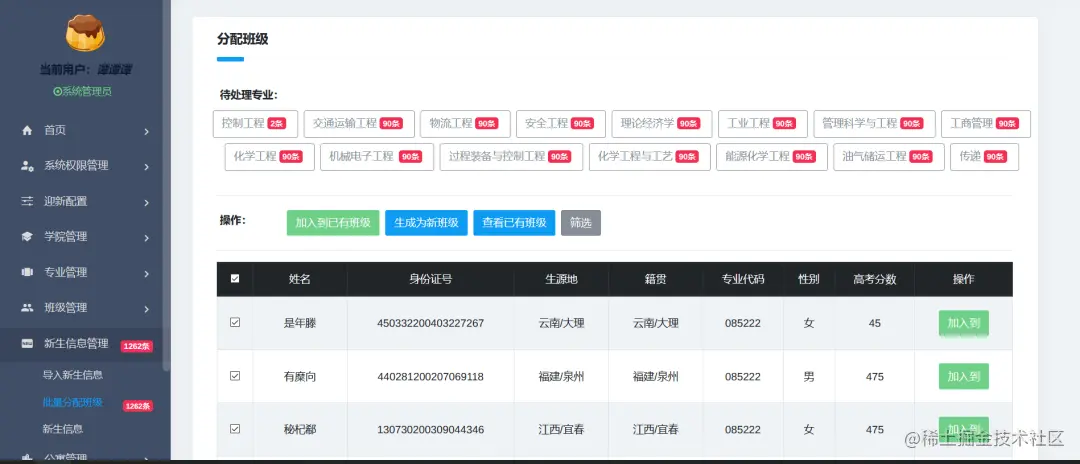Image resolution: width=1080 pixels, height=464 pixels.
Task: Select the 控制工程 major tag
Action: click(x=256, y=124)
